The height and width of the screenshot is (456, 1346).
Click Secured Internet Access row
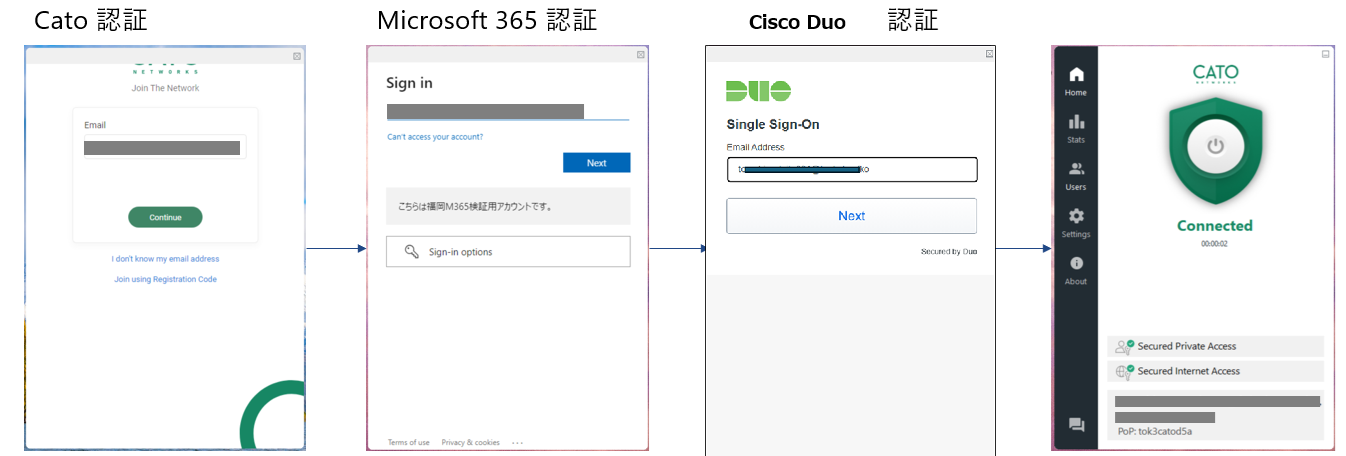point(1215,371)
